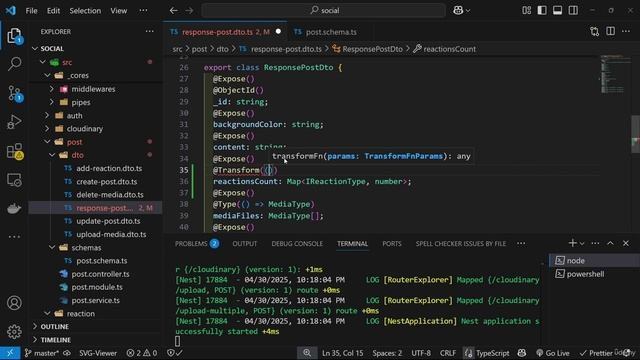Open Source Control view
This screenshot has width=640, height=360.
pyautogui.click(x=14, y=93)
